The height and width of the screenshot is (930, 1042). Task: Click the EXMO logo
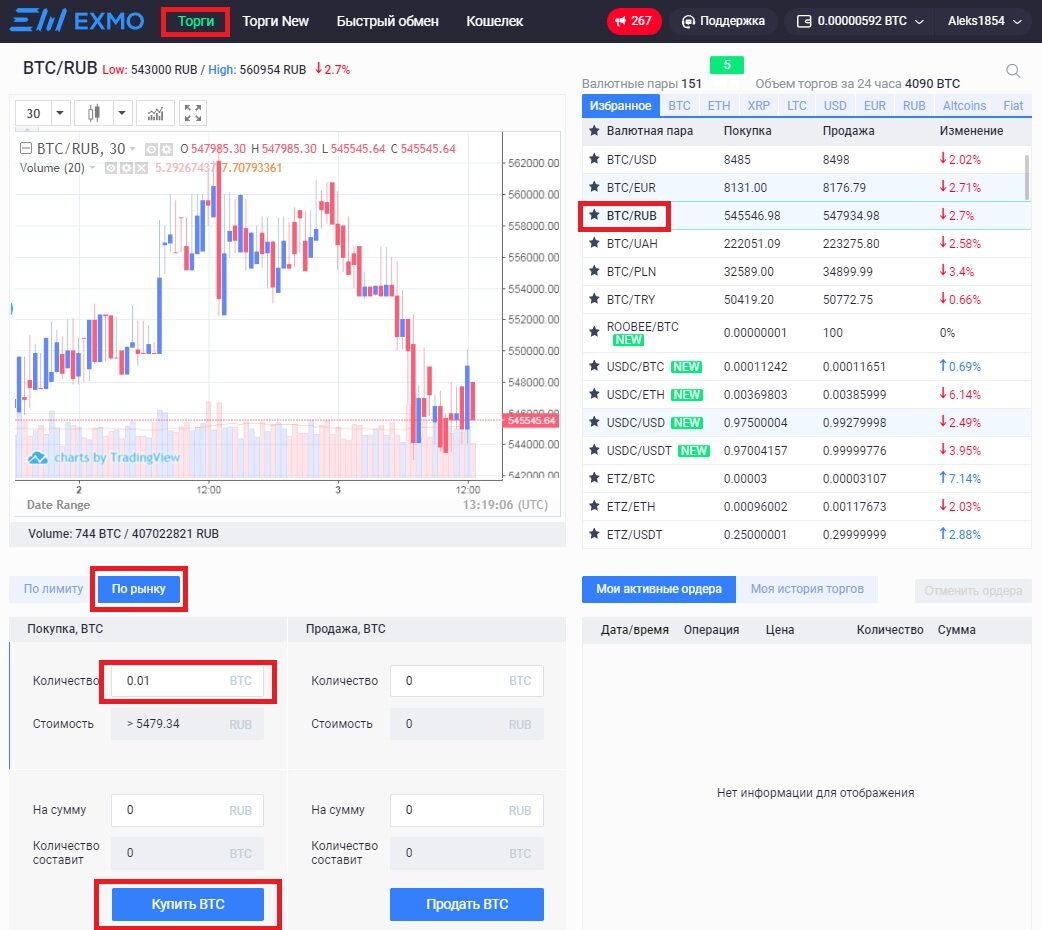click(x=77, y=21)
